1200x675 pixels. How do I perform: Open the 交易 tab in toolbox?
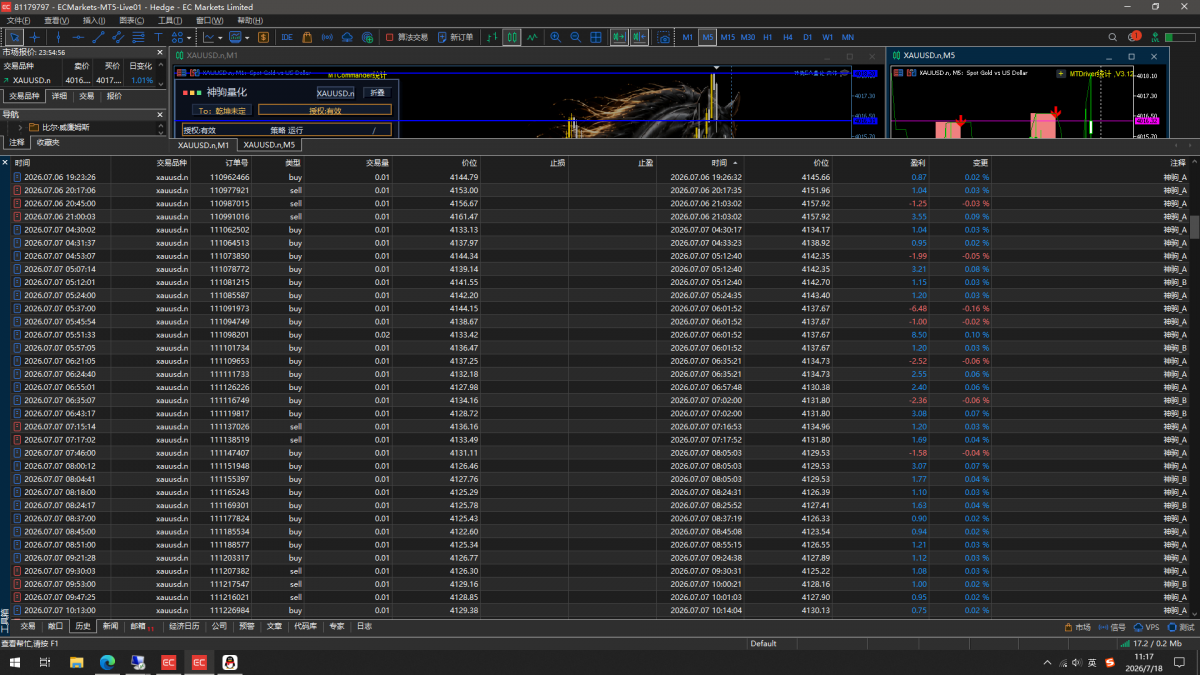[x=27, y=627]
